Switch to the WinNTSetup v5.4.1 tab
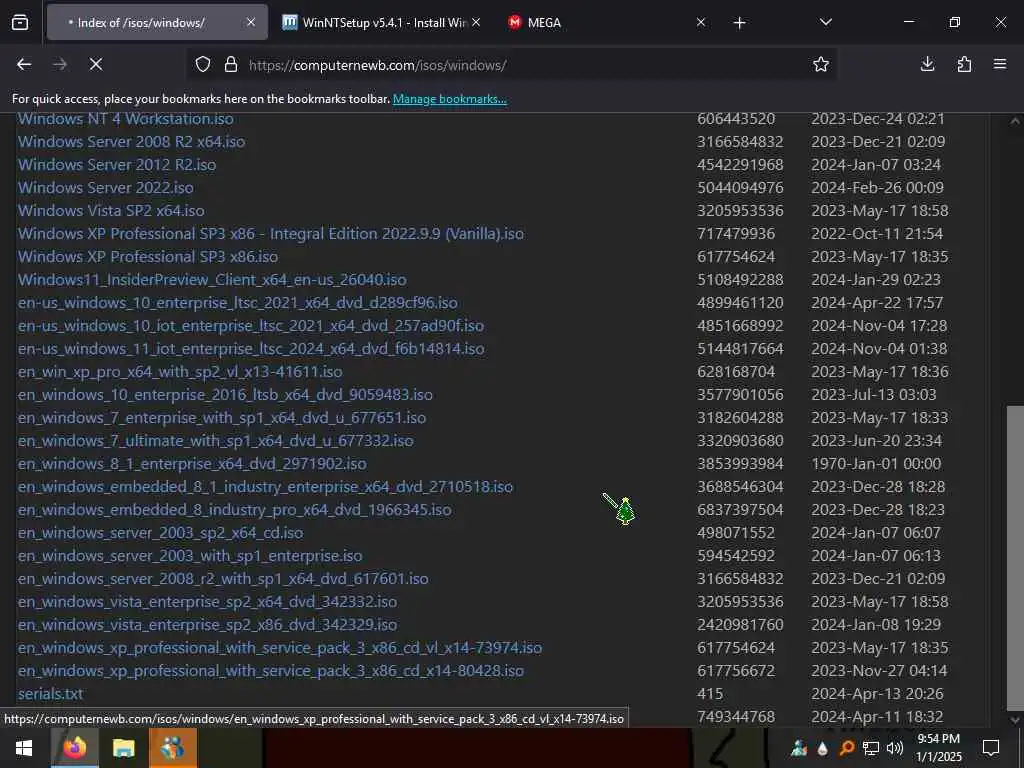Viewport: 1024px width, 768px height. point(382,22)
